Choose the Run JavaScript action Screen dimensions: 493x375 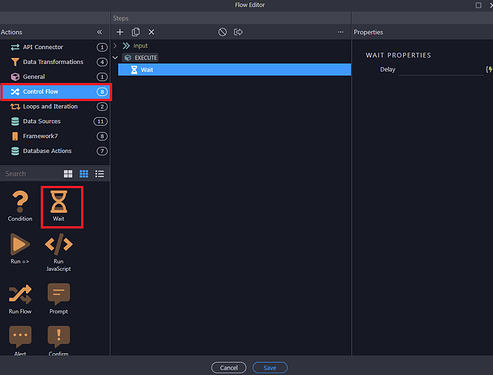pyautogui.click(x=59, y=252)
